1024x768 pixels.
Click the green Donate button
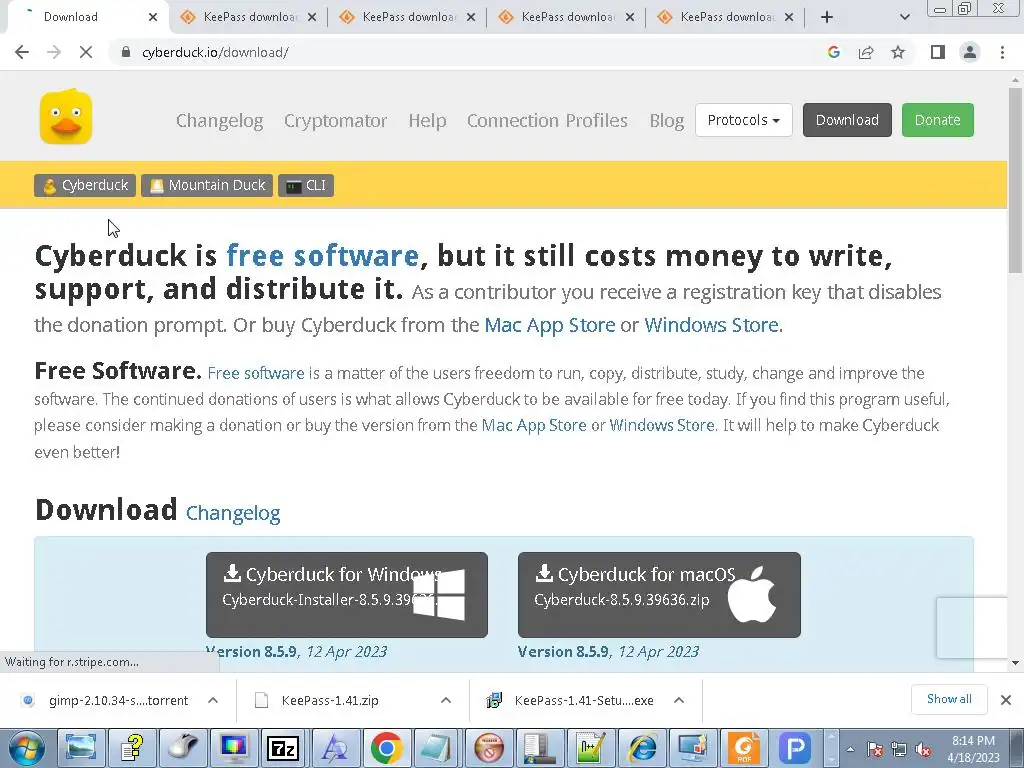point(938,120)
